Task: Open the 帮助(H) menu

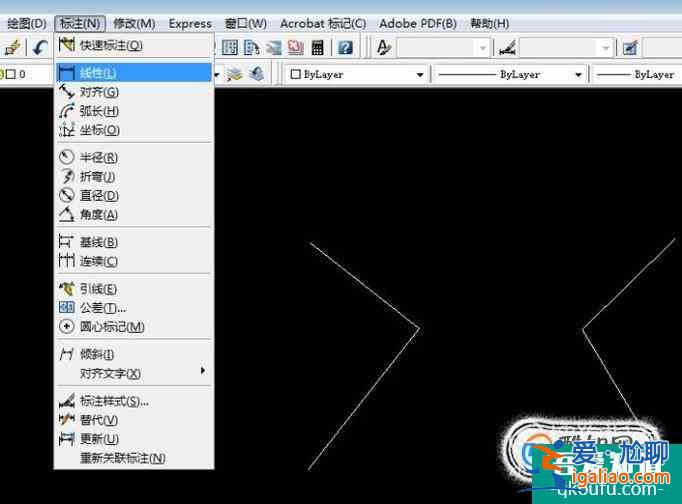Action: pos(490,23)
